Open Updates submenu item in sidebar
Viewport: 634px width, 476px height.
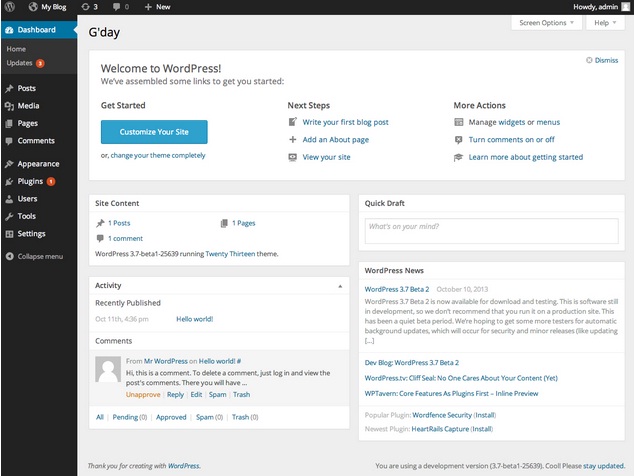click(x=25, y=63)
